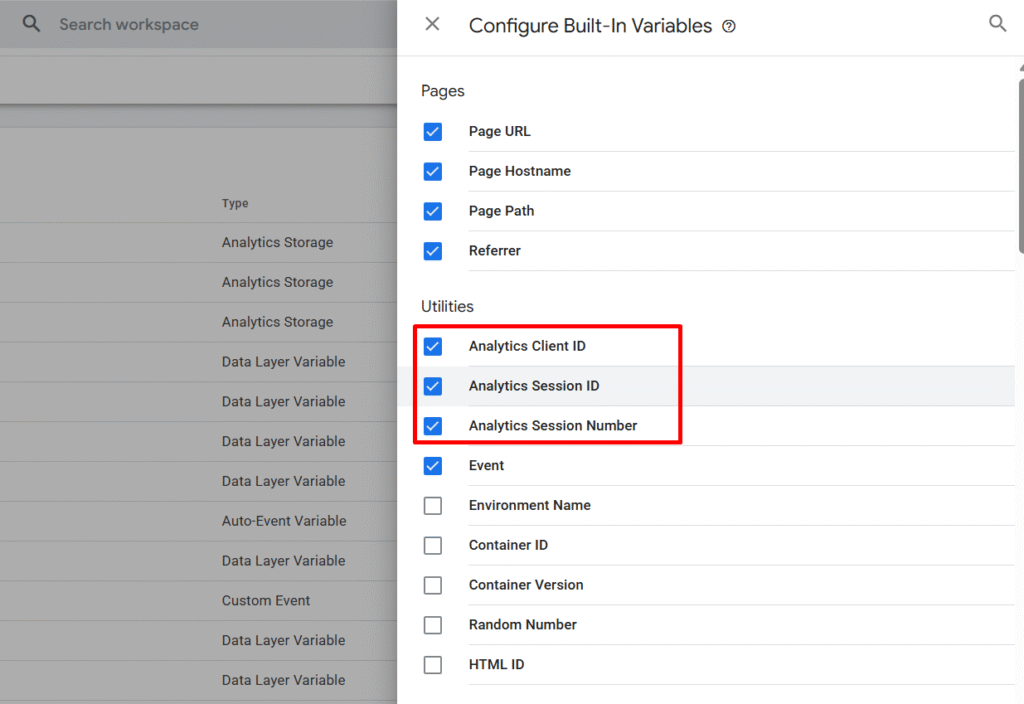This screenshot has height=704, width=1024.
Task: Uncheck the Page URL checkbox
Action: pos(433,132)
